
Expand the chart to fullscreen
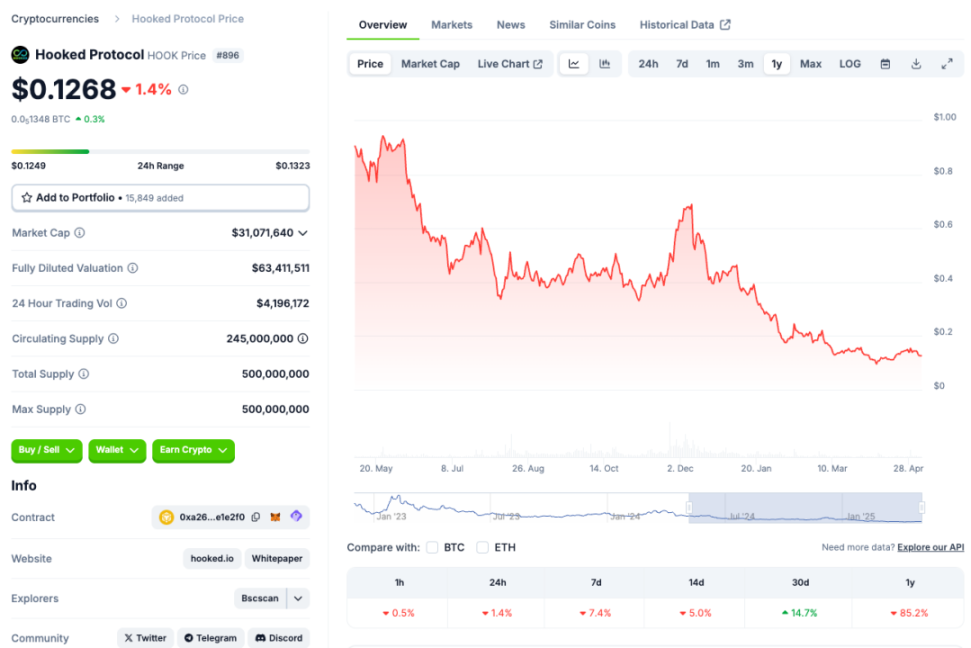point(947,64)
